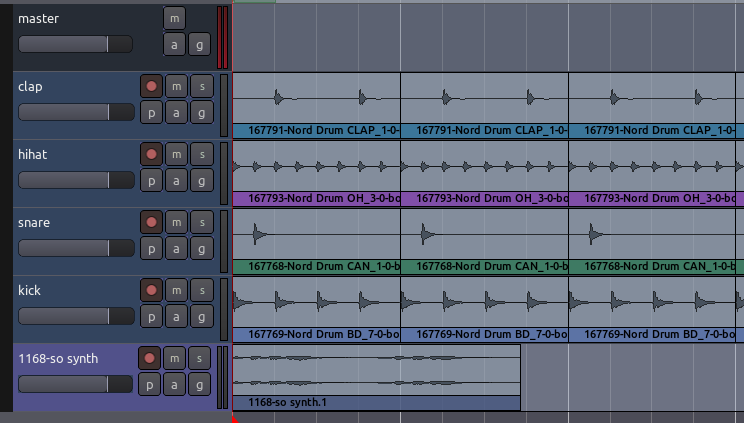Click the clap track gain fader
744x423 pixels.
click(76, 112)
